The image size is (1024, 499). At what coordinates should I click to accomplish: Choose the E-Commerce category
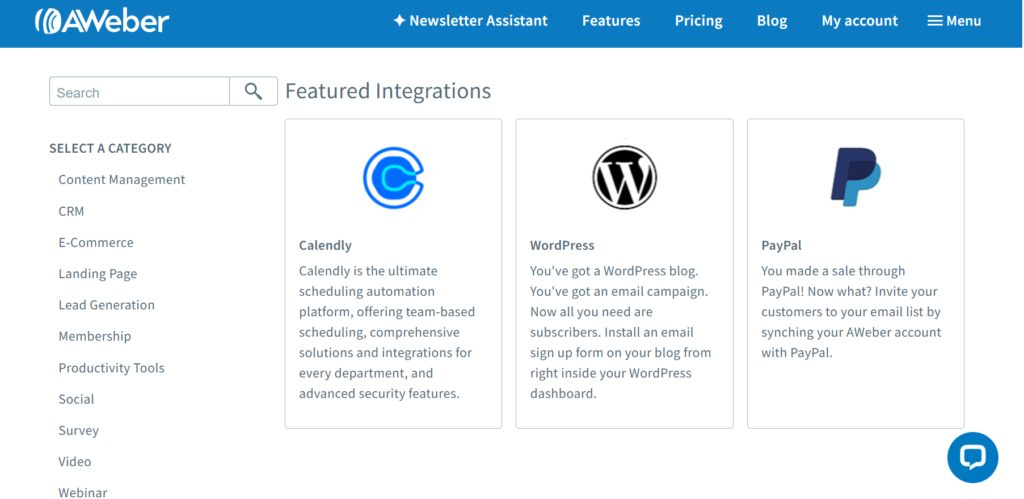(96, 242)
